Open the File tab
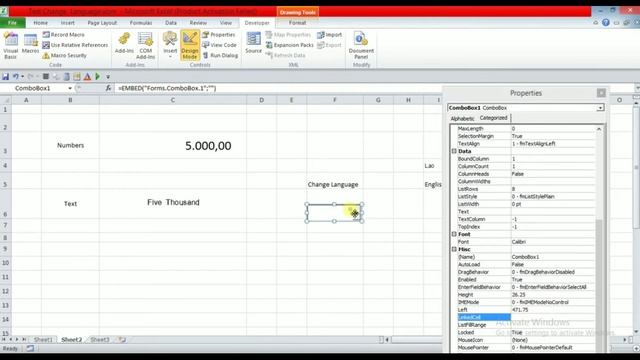 (x=13, y=23)
